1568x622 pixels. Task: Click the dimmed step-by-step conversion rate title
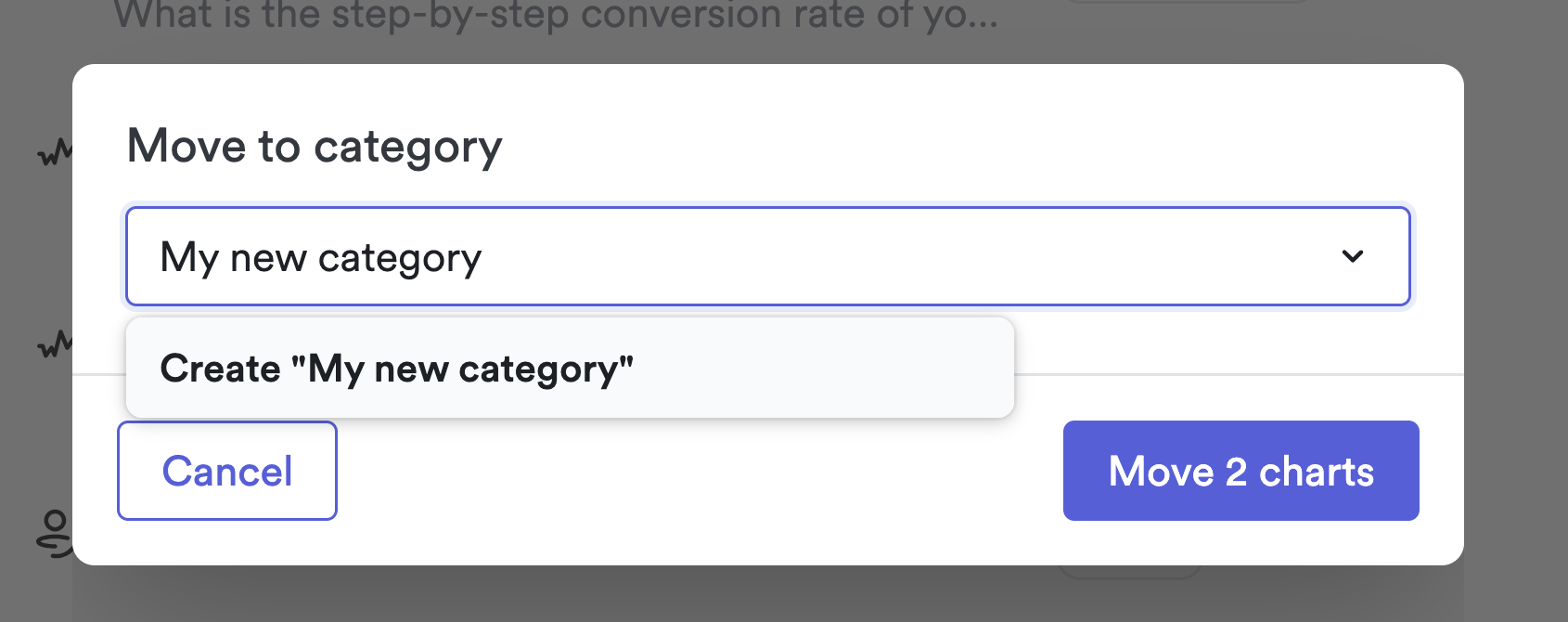555,17
